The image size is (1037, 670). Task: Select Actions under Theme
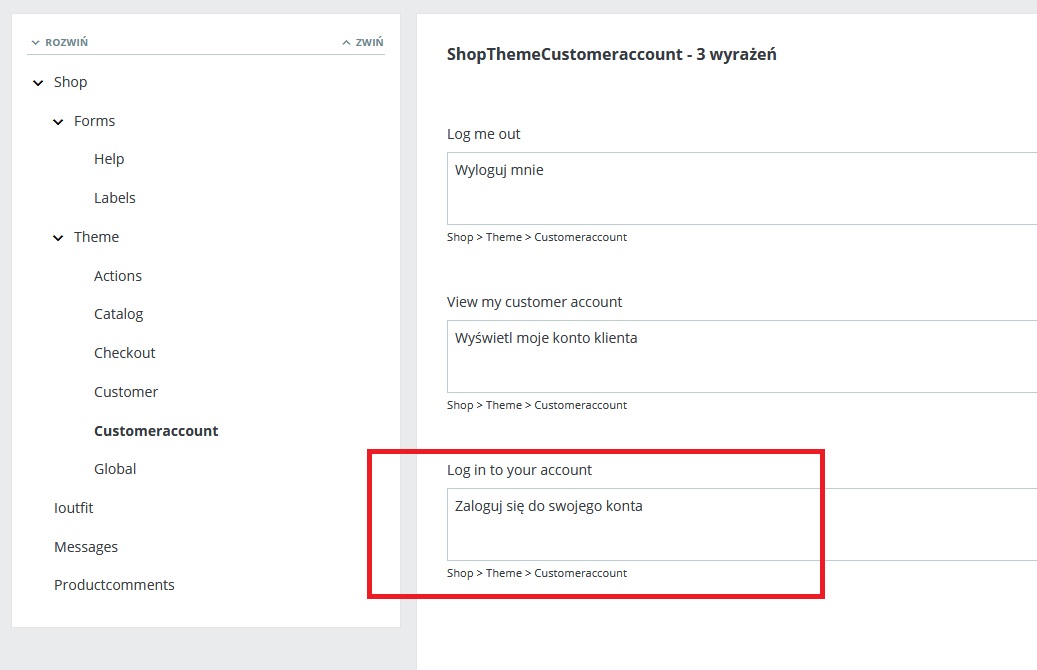(x=118, y=276)
